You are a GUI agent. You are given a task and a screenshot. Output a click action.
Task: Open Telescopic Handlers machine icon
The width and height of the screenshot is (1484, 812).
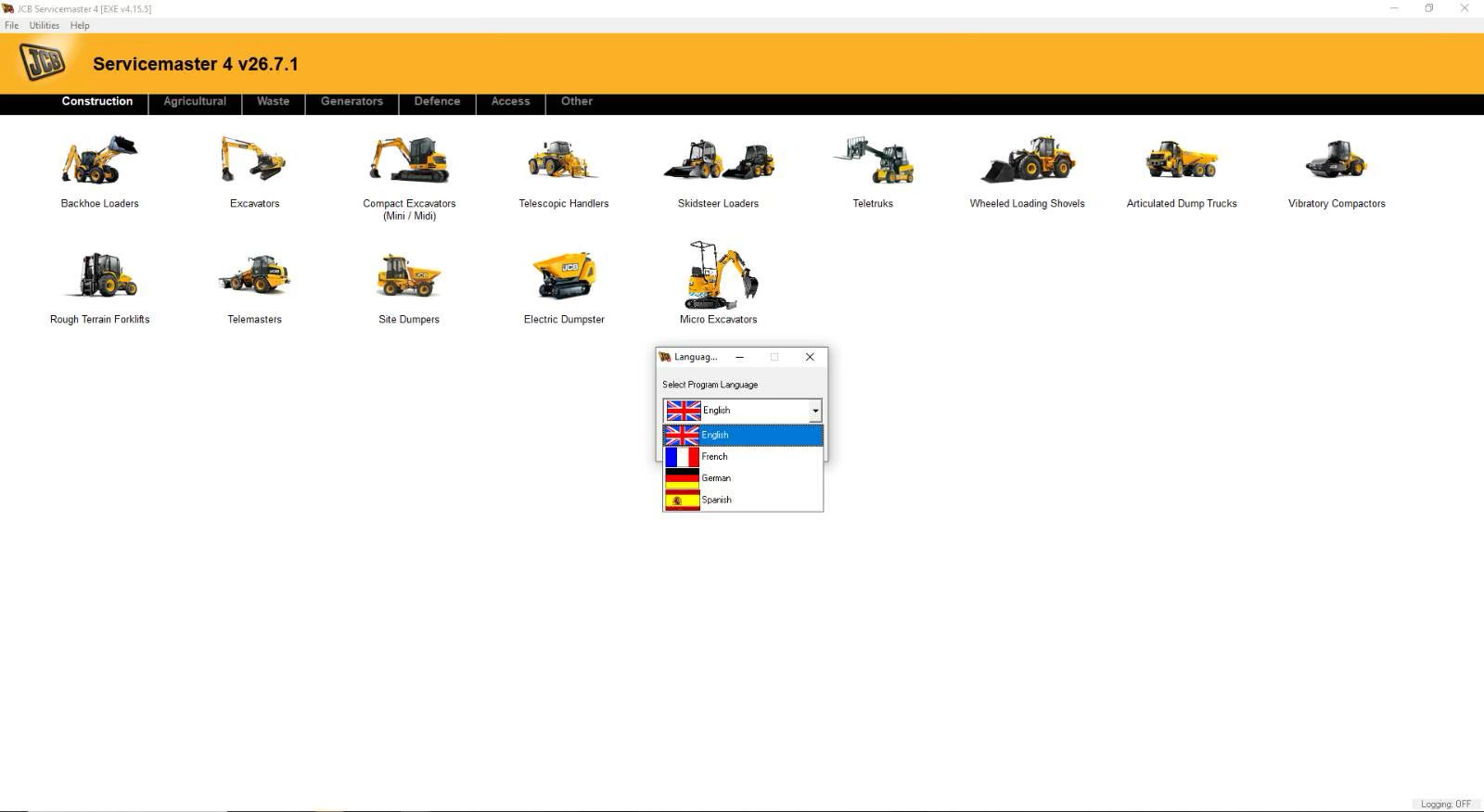tap(563, 159)
